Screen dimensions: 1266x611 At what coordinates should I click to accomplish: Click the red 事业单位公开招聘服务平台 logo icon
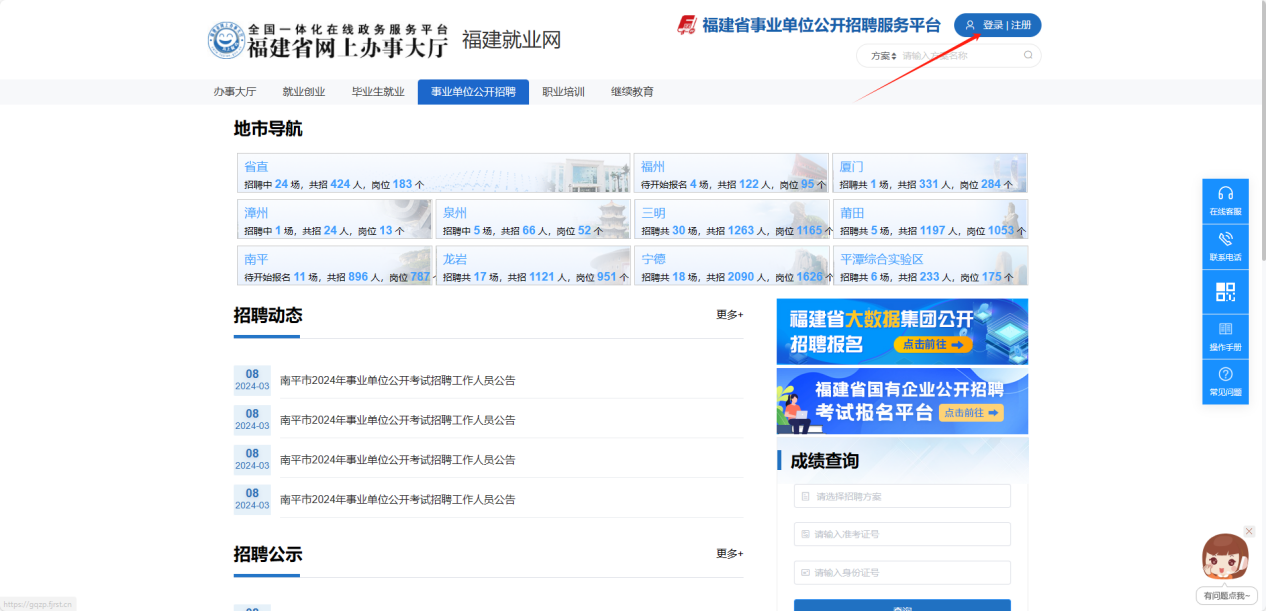coord(686,25)
